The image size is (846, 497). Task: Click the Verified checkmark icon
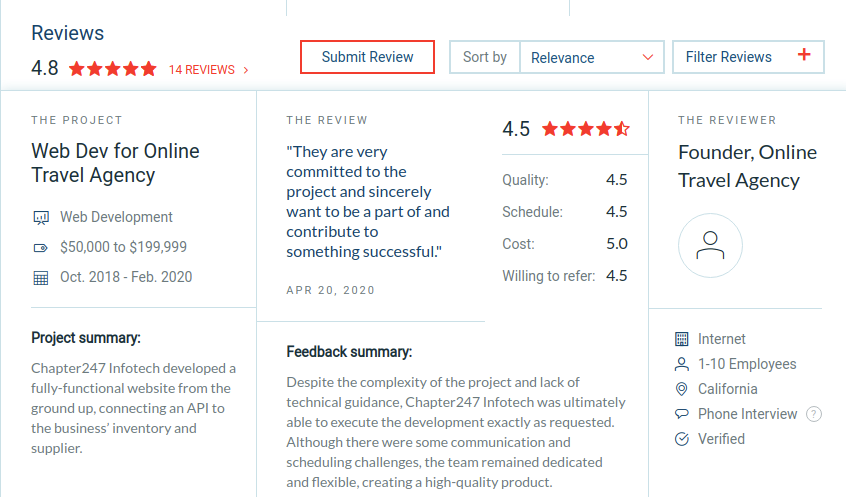(x=682, y=439)
